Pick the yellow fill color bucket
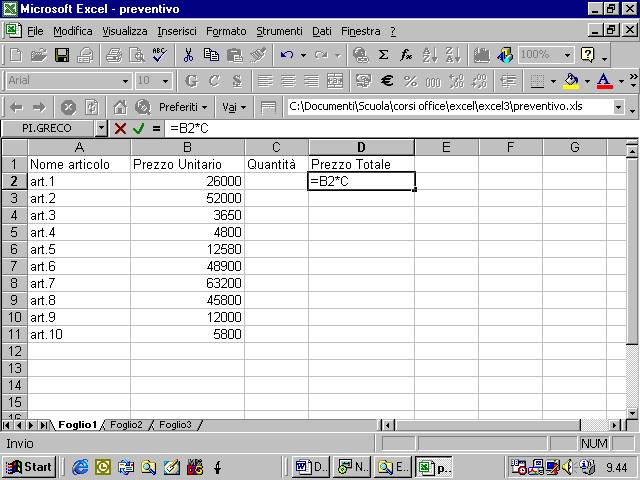Image resolution: width=640 pixels, height=480 pixels. click(x=571, y=81)
